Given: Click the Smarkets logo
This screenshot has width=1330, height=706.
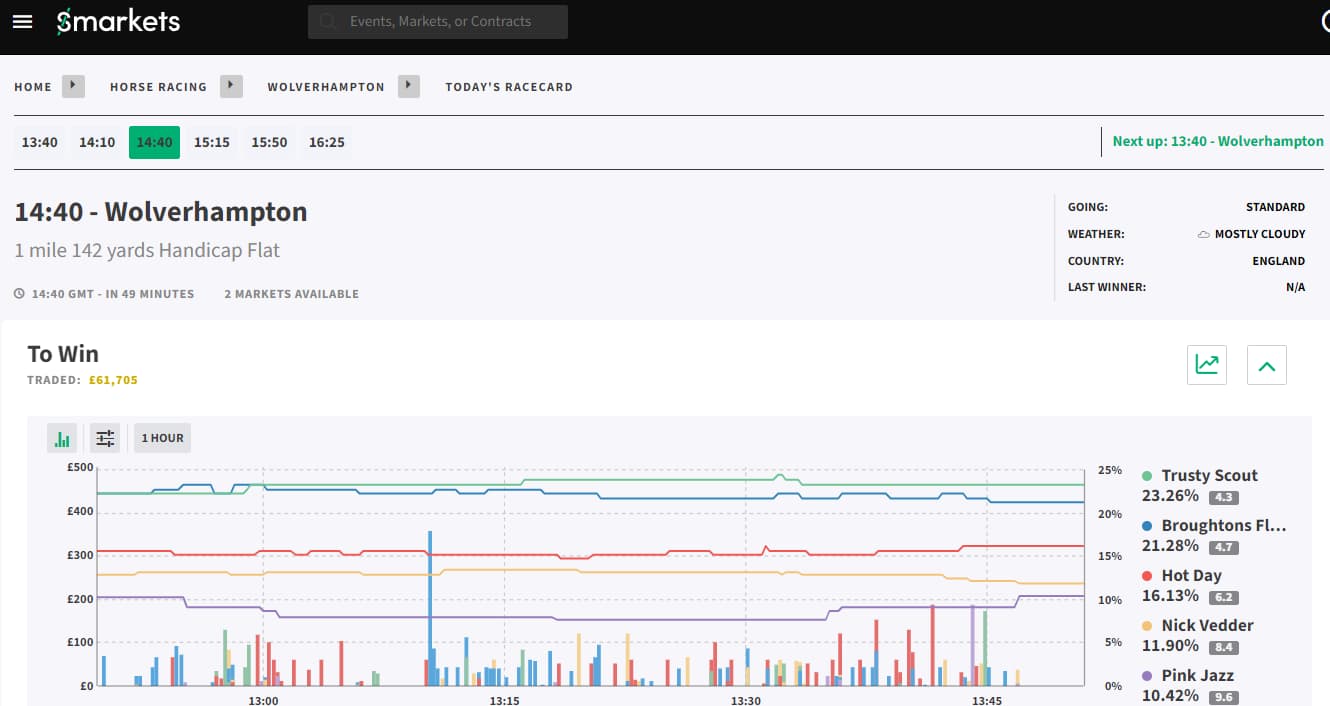Looking at the screenshot, I should (x=118, y=21).
